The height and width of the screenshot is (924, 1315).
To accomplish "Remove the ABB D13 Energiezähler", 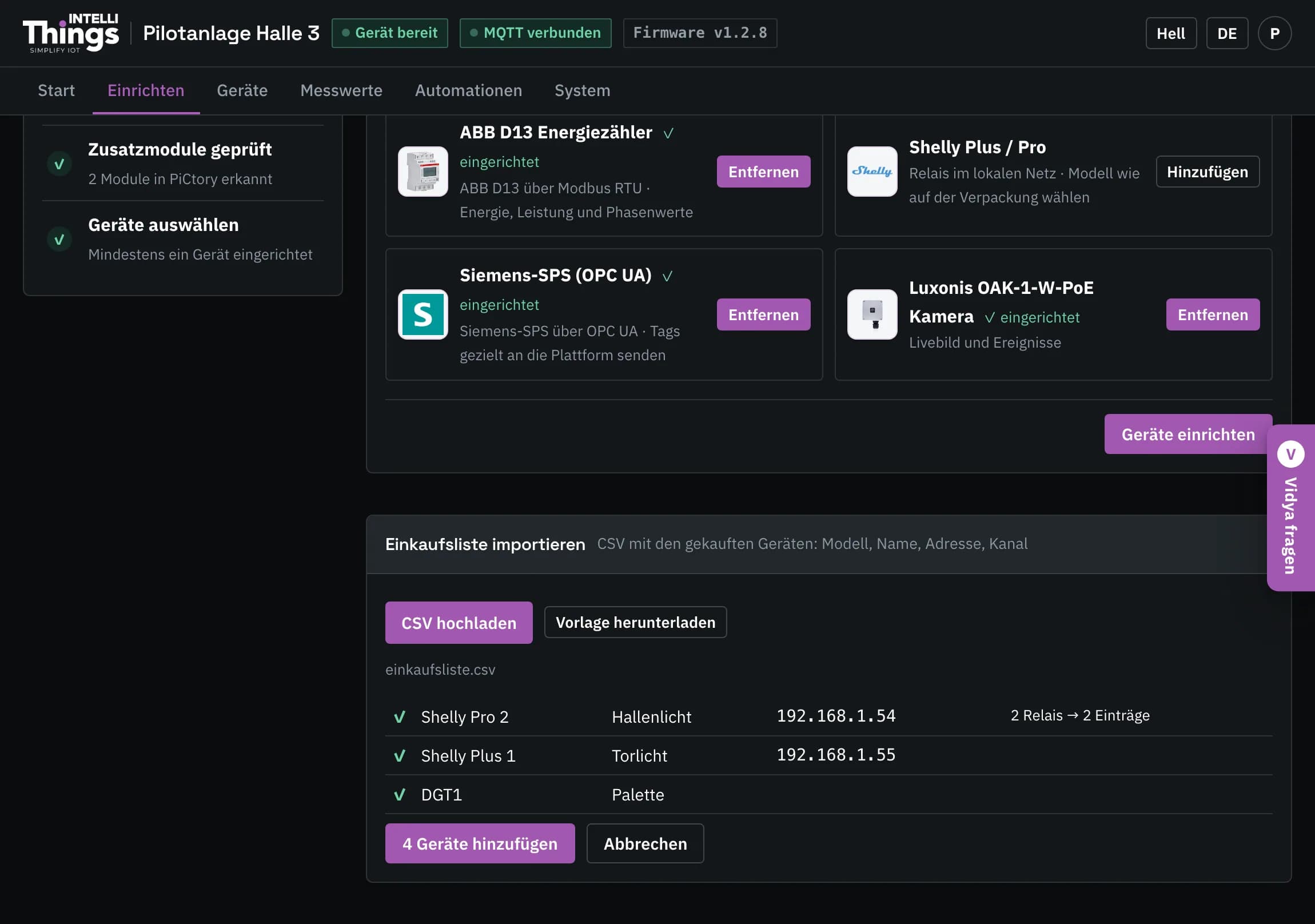I will [763, 172].
